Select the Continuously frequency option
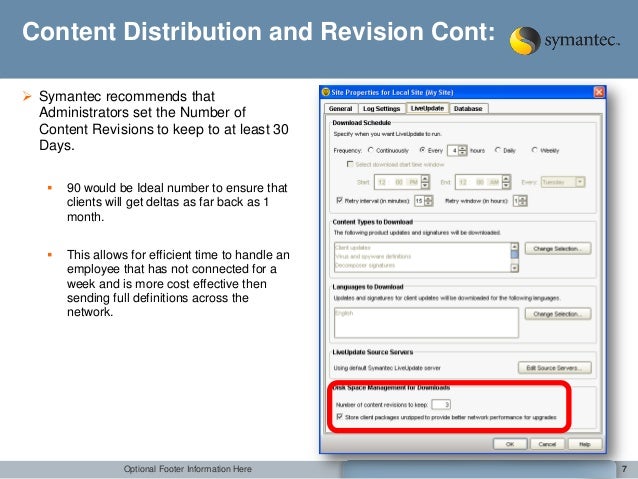 tap(370, 150)
